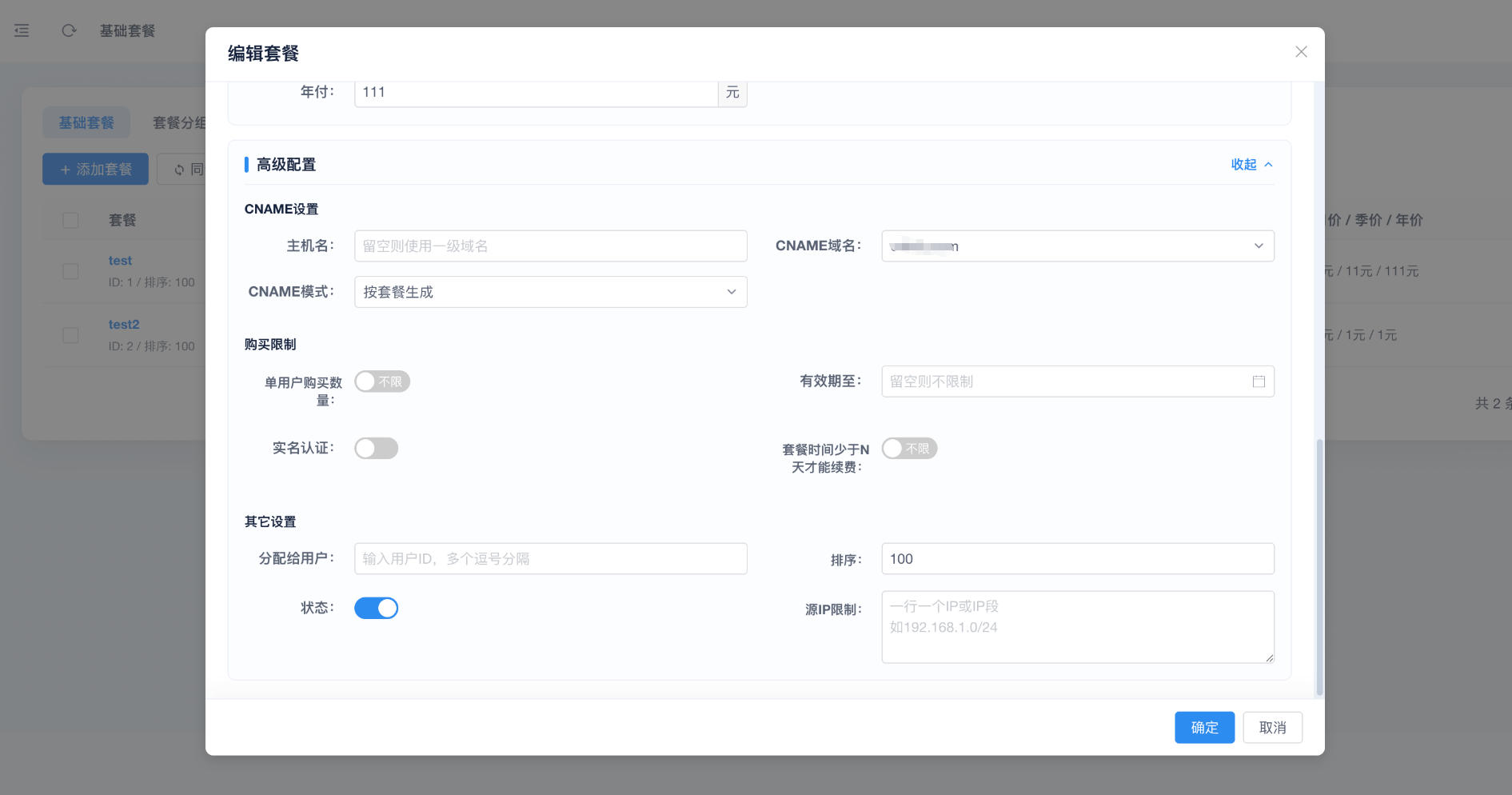Click the 基础套餐 breadcrumb title in header
The height and width of the screenshot is (795, 1512).
127,30
